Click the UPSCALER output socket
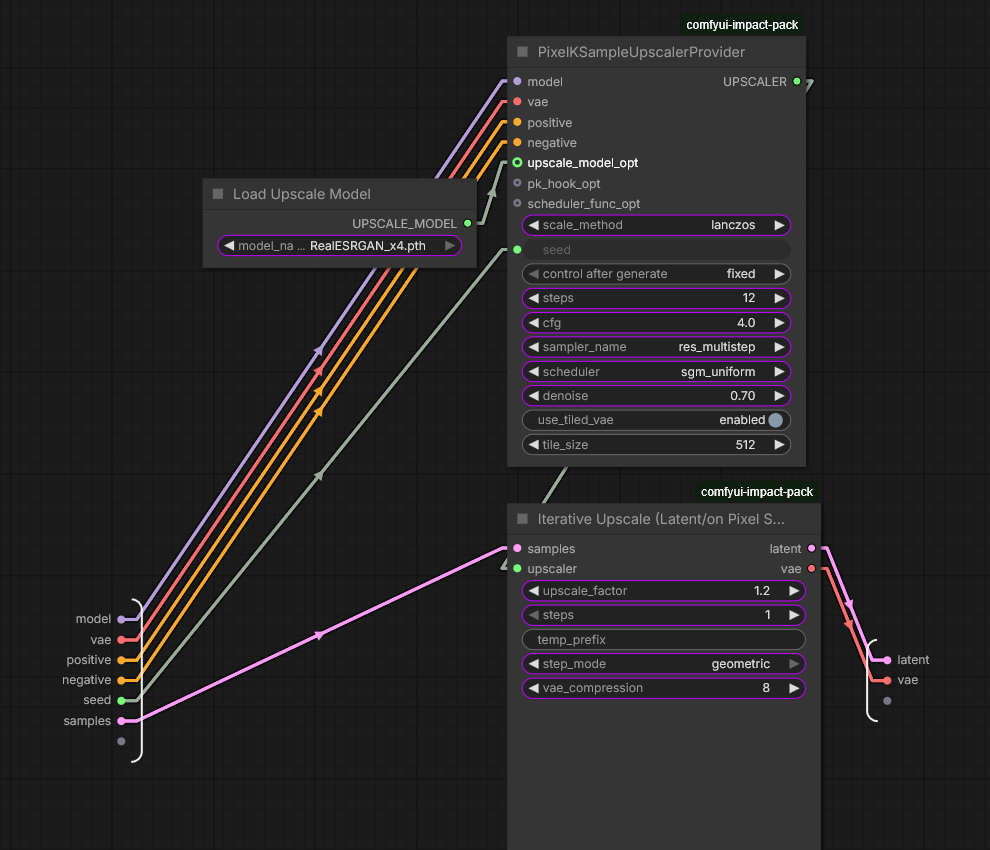This screenshot has width=990, height=850. click(797, 81)
